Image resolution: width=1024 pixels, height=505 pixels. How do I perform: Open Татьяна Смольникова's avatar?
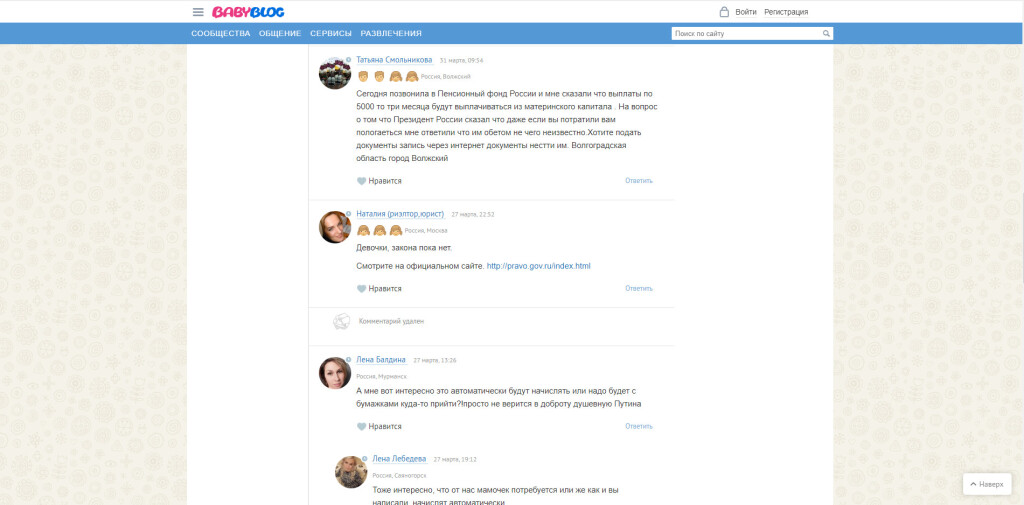(x=334, y=73)
